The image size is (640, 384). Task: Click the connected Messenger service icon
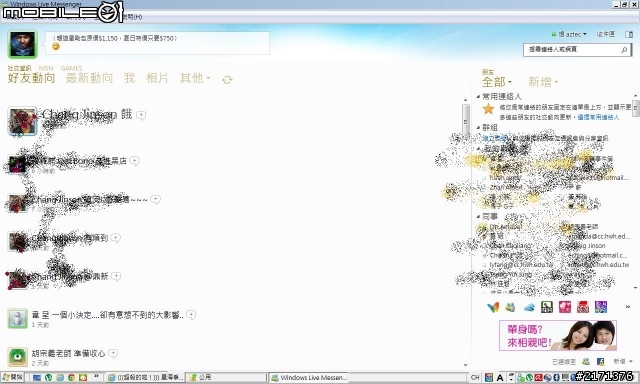[586, 362]
